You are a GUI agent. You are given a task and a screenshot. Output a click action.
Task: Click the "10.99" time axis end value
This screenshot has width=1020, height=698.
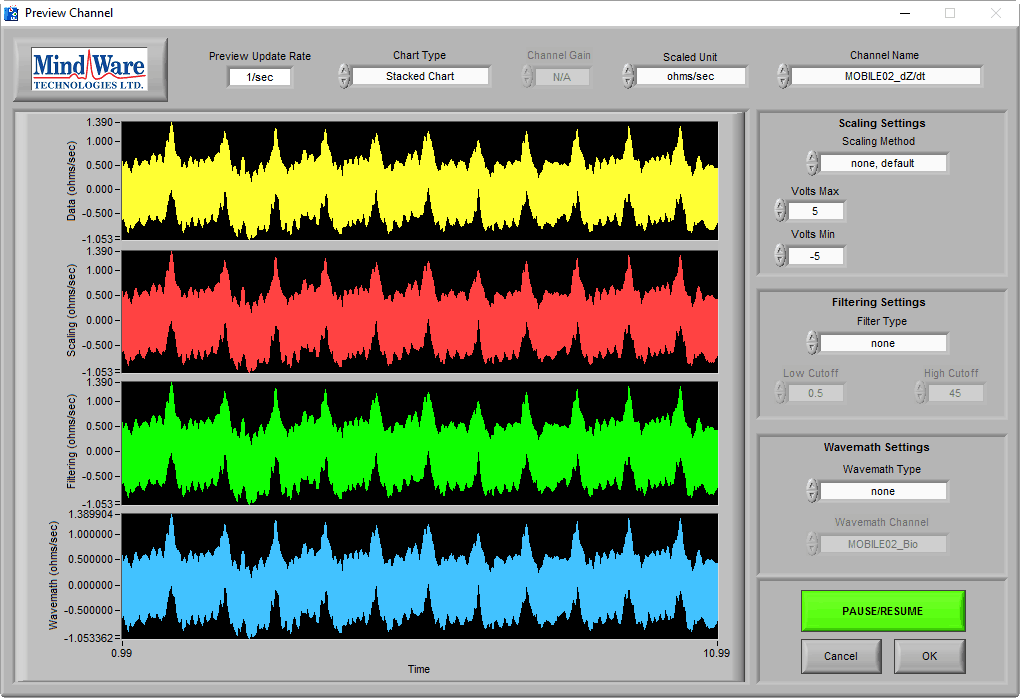[716, 652]
